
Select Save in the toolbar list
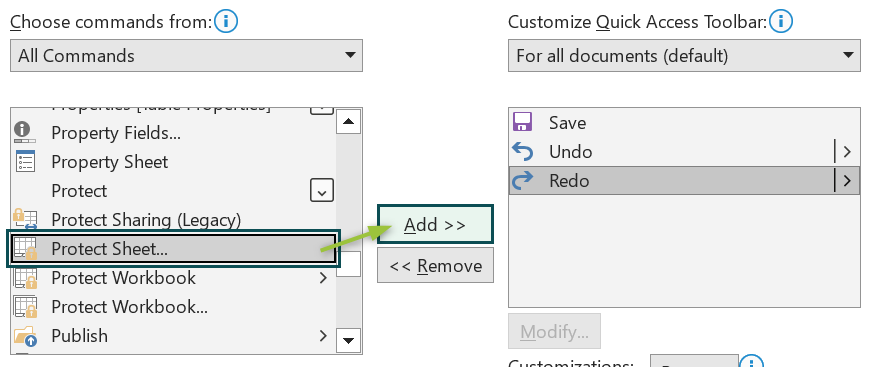pos(684,123)
